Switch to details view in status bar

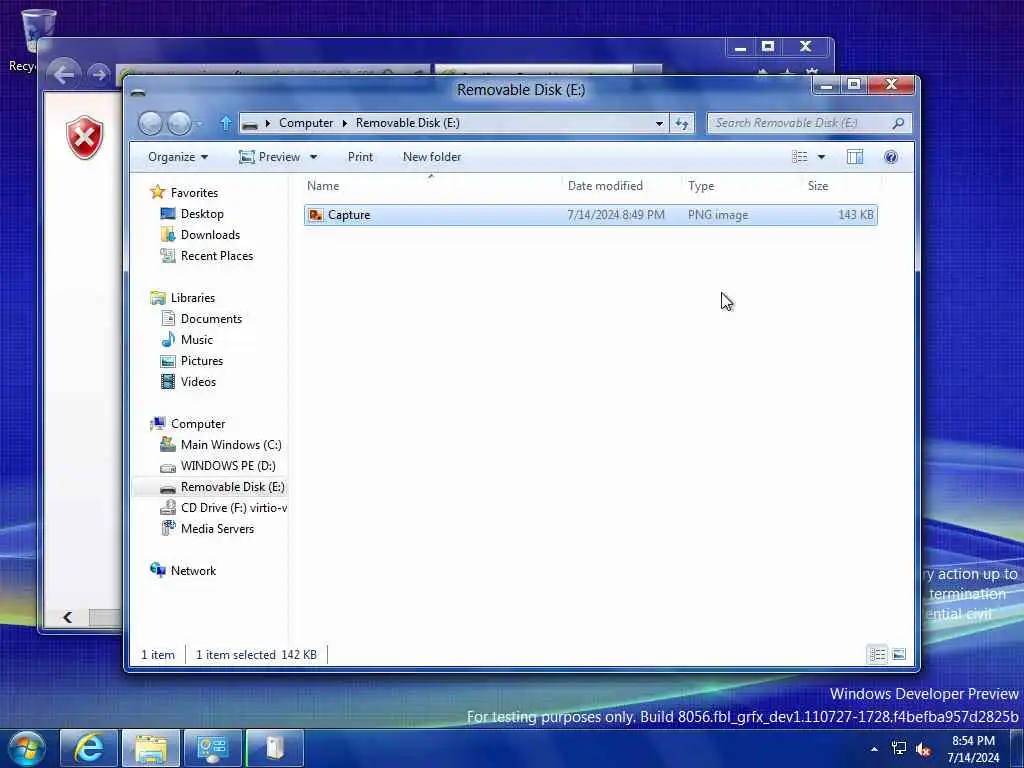(877, 654)
